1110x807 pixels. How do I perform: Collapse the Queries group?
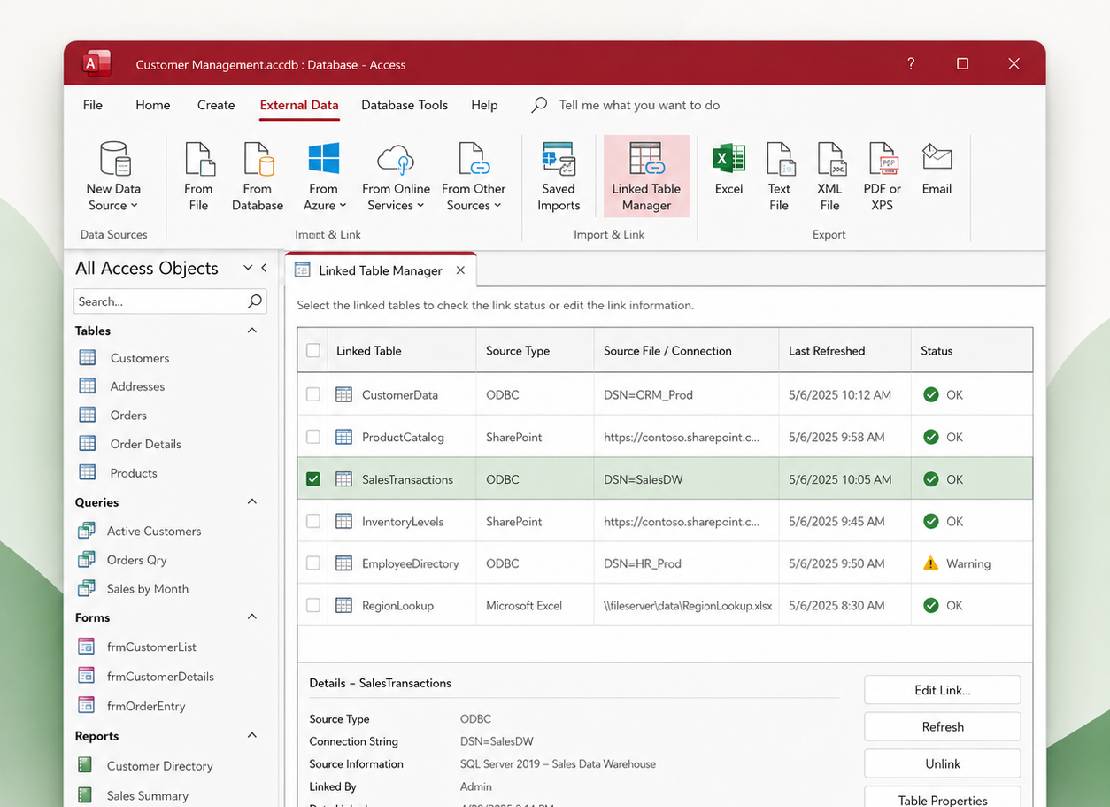tap(252, 502)
